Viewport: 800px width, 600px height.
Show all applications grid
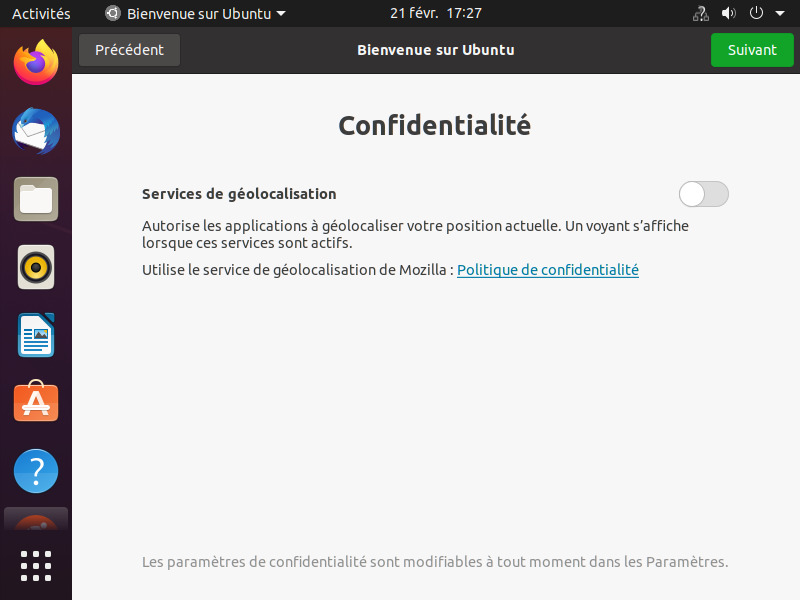tap(36, 565)
